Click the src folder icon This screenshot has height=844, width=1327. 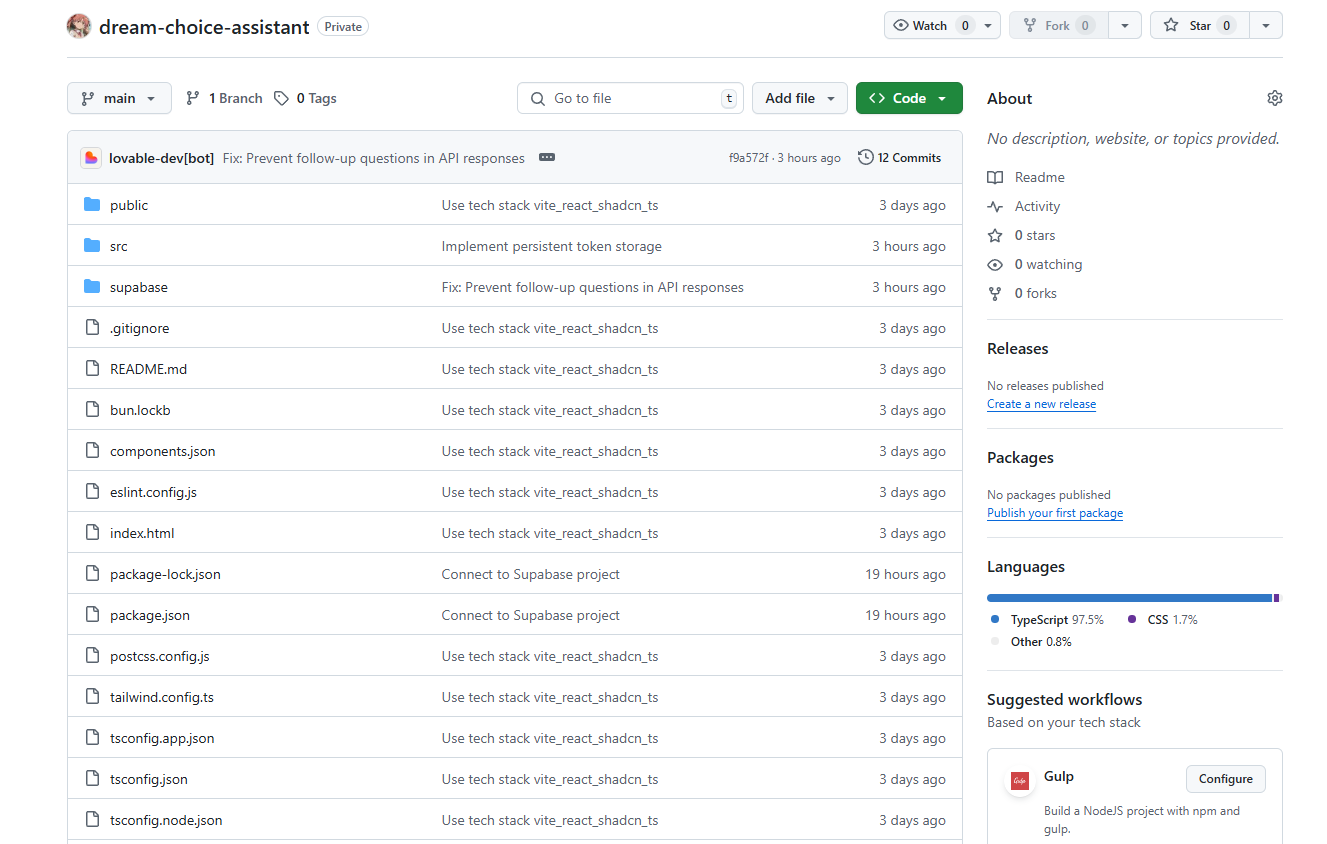tap(92, 246)
